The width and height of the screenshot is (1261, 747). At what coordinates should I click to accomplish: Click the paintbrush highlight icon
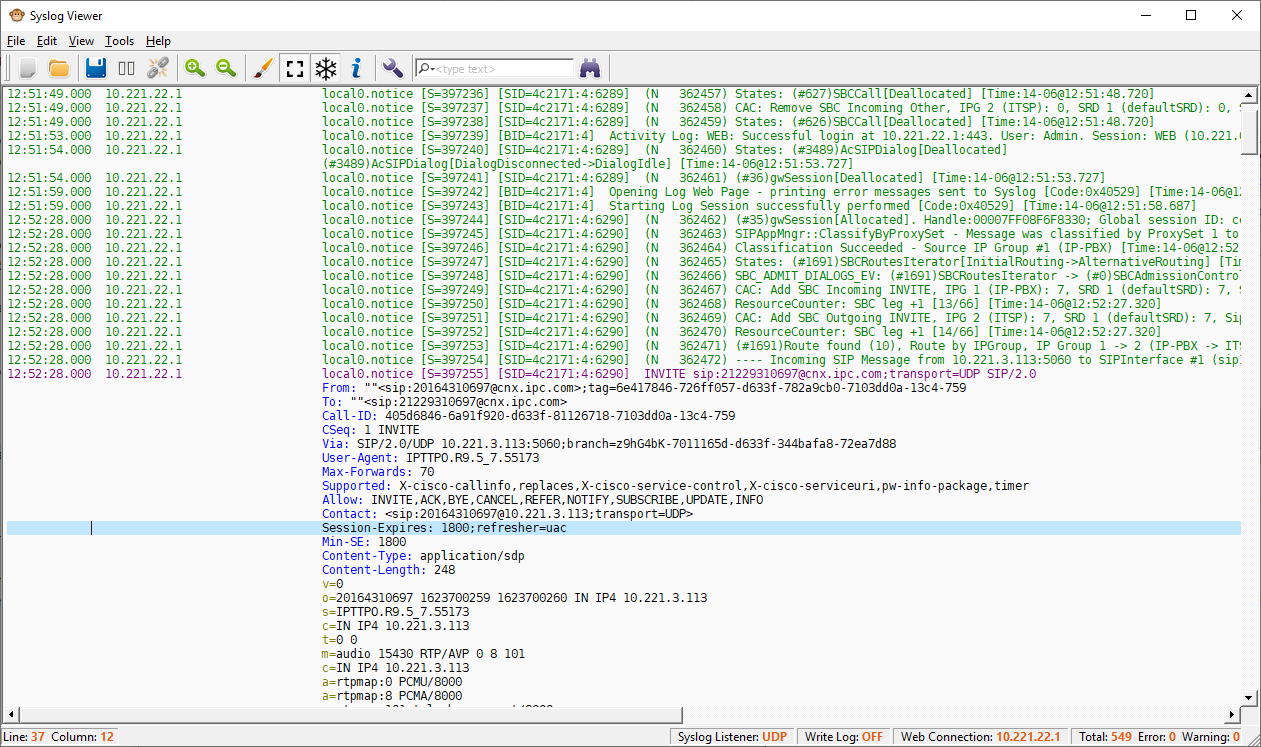262,68
